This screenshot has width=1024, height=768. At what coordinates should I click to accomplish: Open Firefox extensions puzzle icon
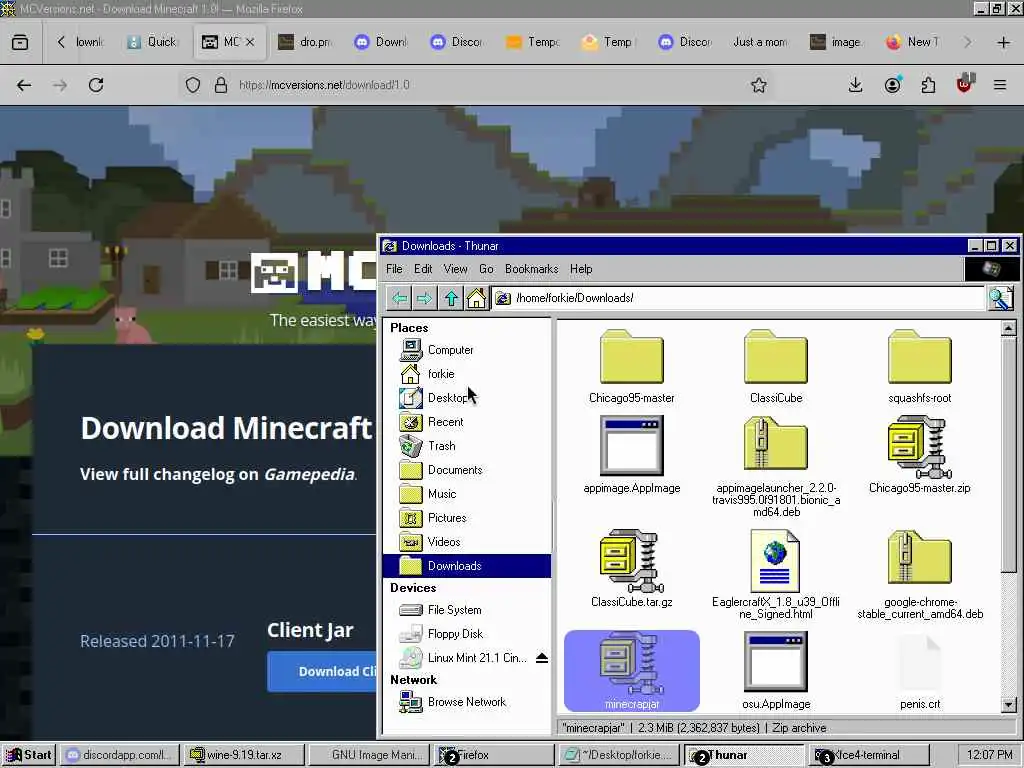point(928,85)
